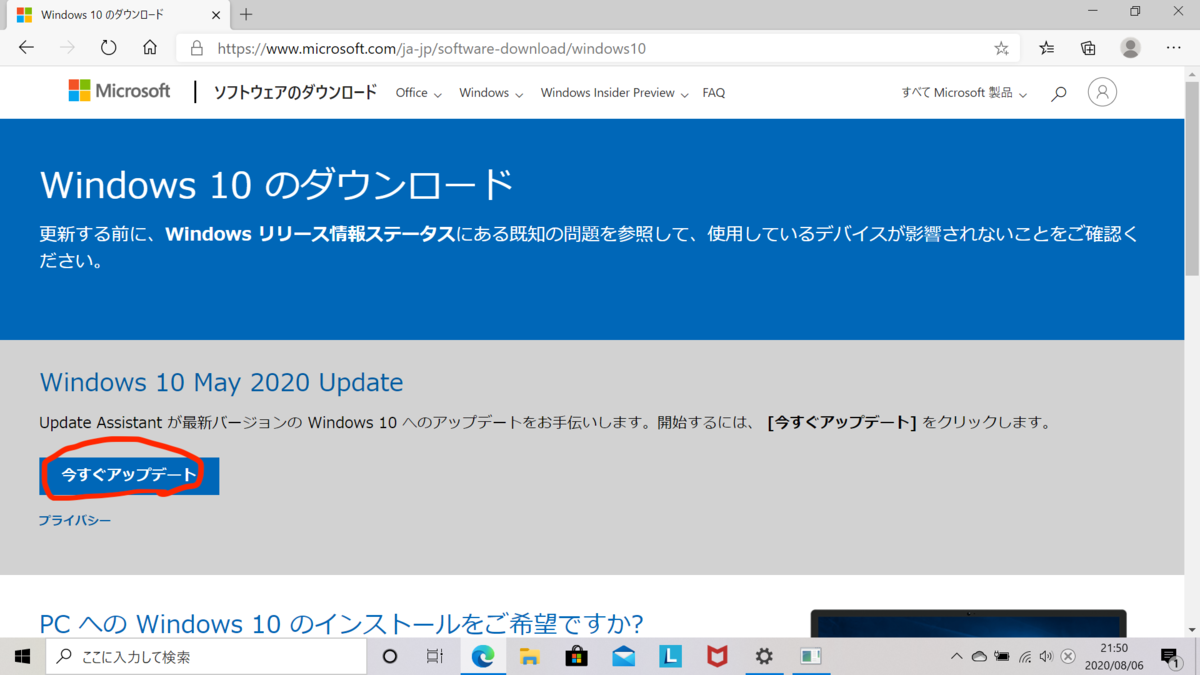
Task: Open McAfee from the taskbar
Action: pyautogui.click(x=717, y=657)
